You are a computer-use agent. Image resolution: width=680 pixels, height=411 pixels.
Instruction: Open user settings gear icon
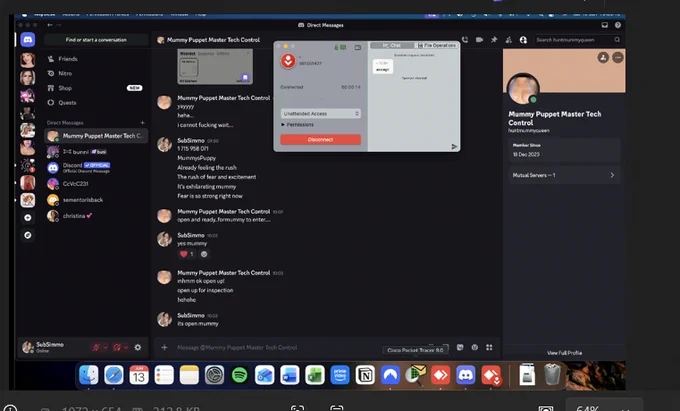click(137, 347)
